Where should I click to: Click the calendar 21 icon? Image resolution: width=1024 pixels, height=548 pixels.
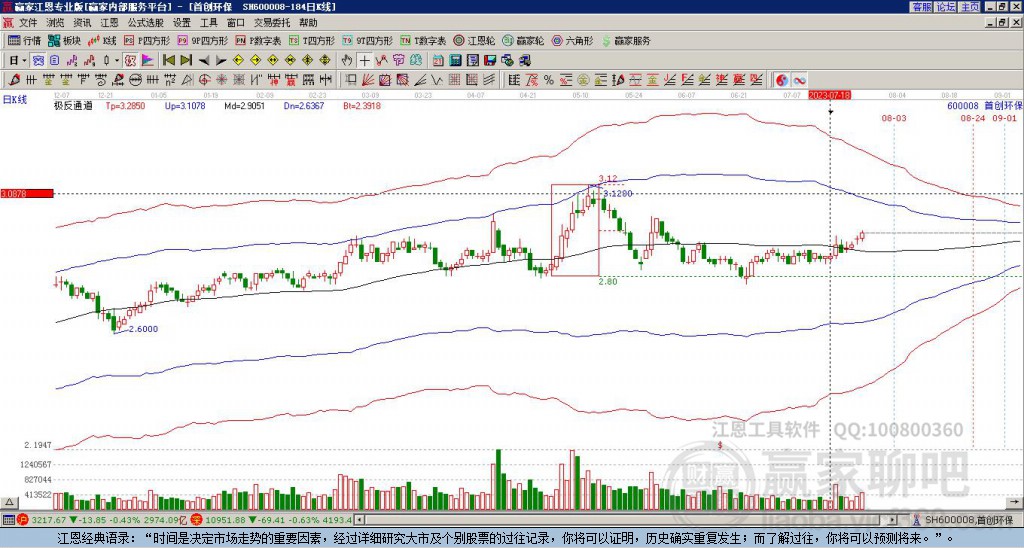coord(438,61)
